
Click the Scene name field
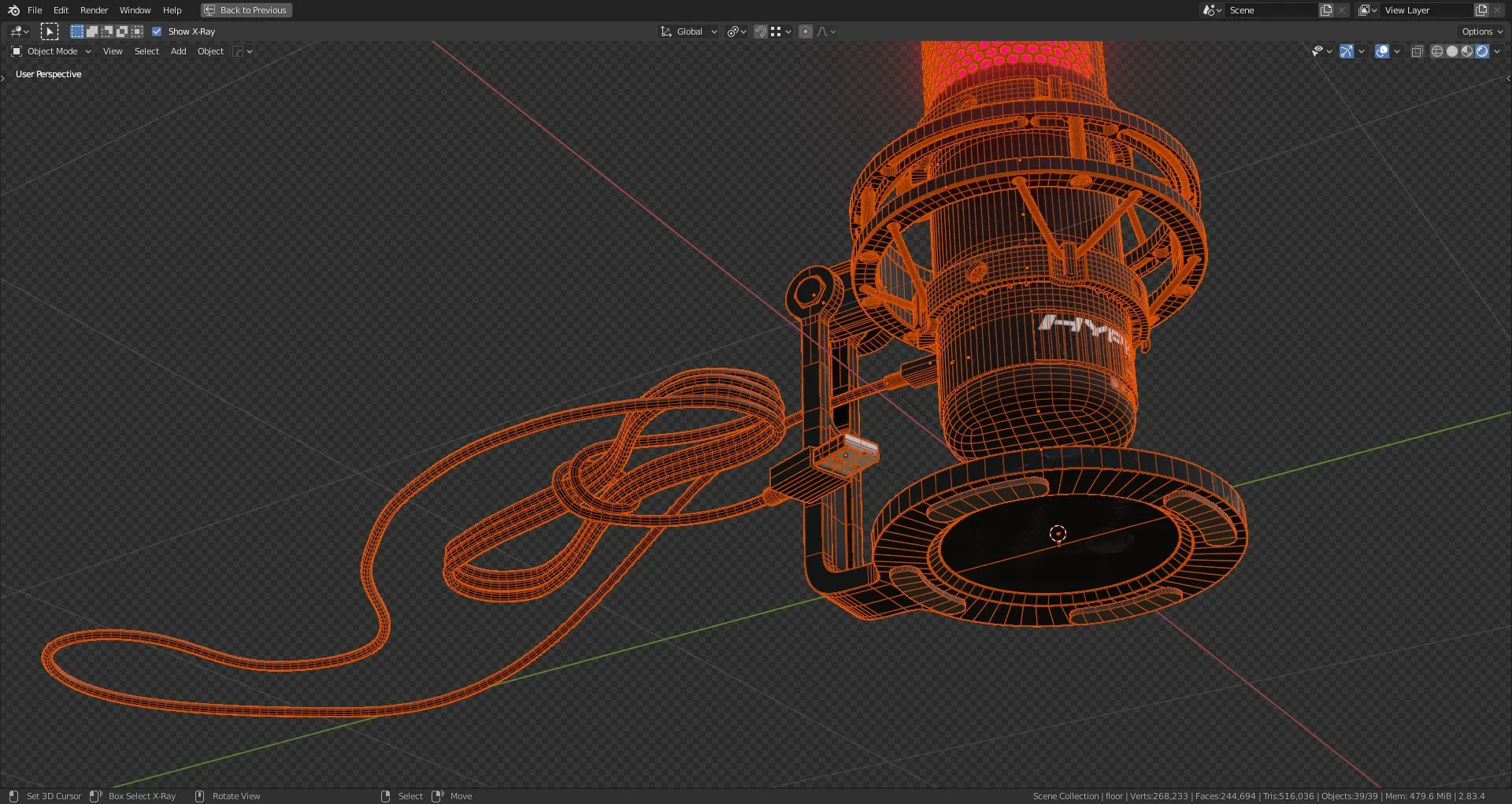pyautogui.click(x=1269, y=10)
